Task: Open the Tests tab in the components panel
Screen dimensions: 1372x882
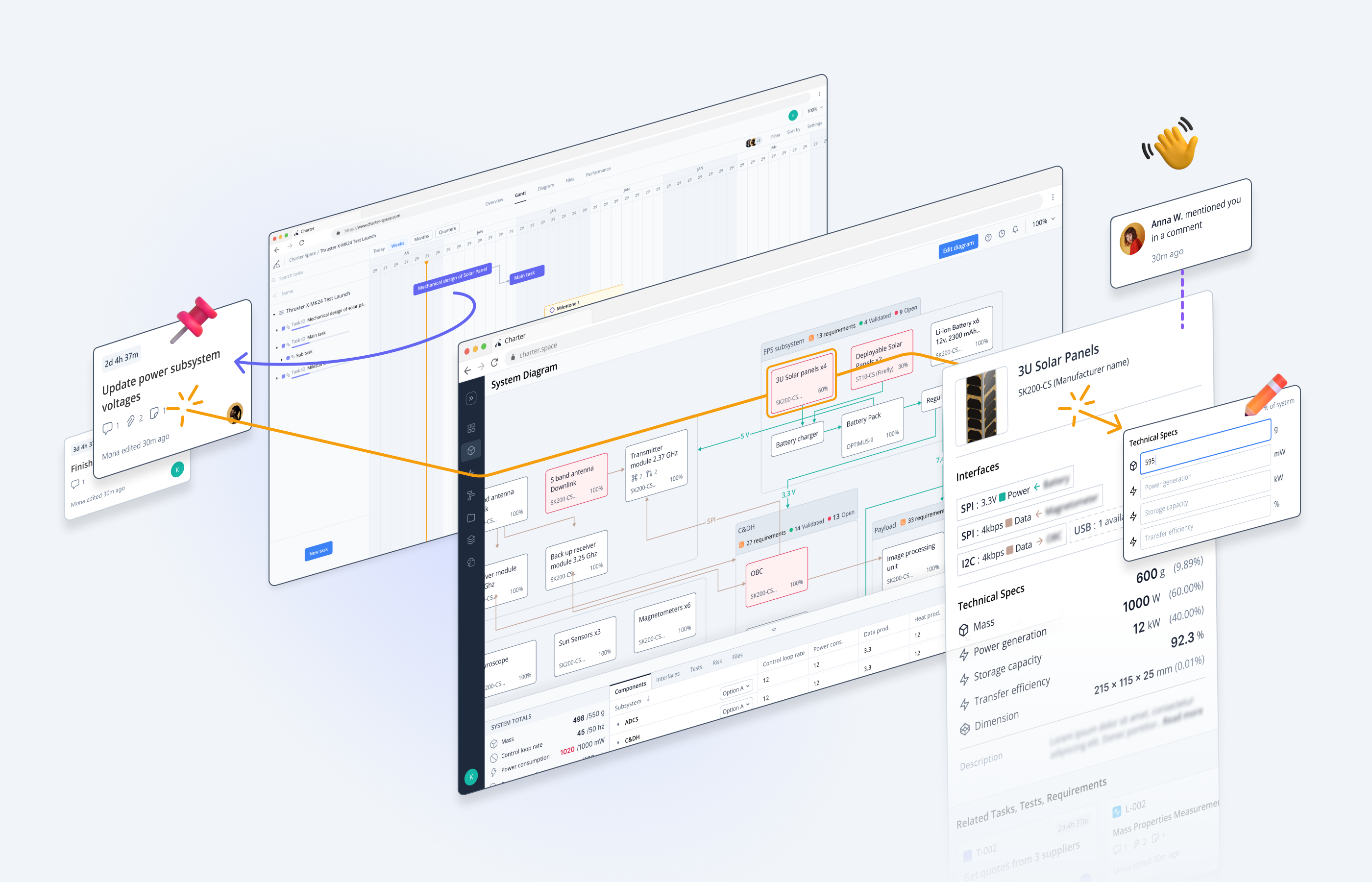Action: click(x=696, y=668)
